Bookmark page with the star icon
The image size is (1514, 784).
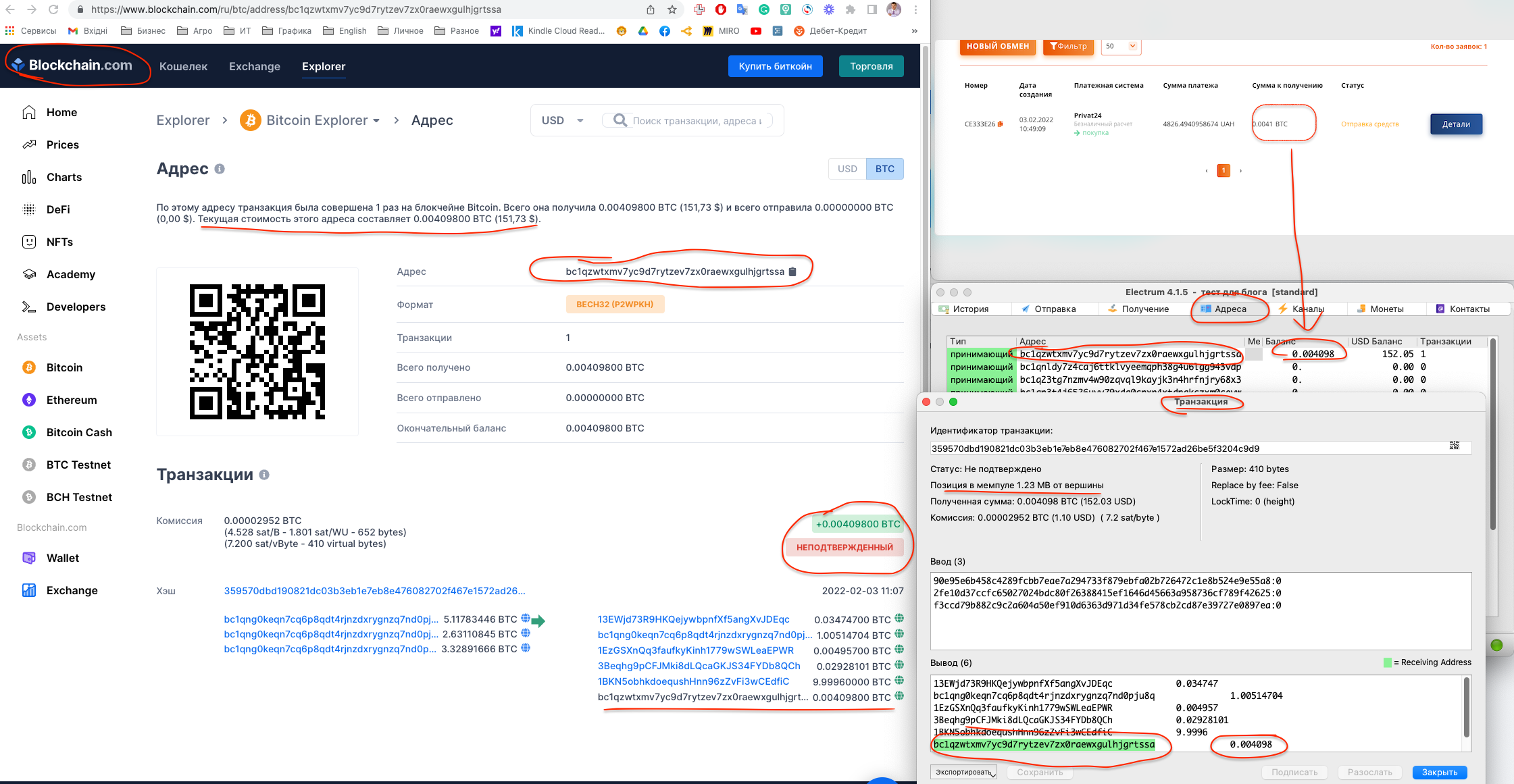click(672, 9)
